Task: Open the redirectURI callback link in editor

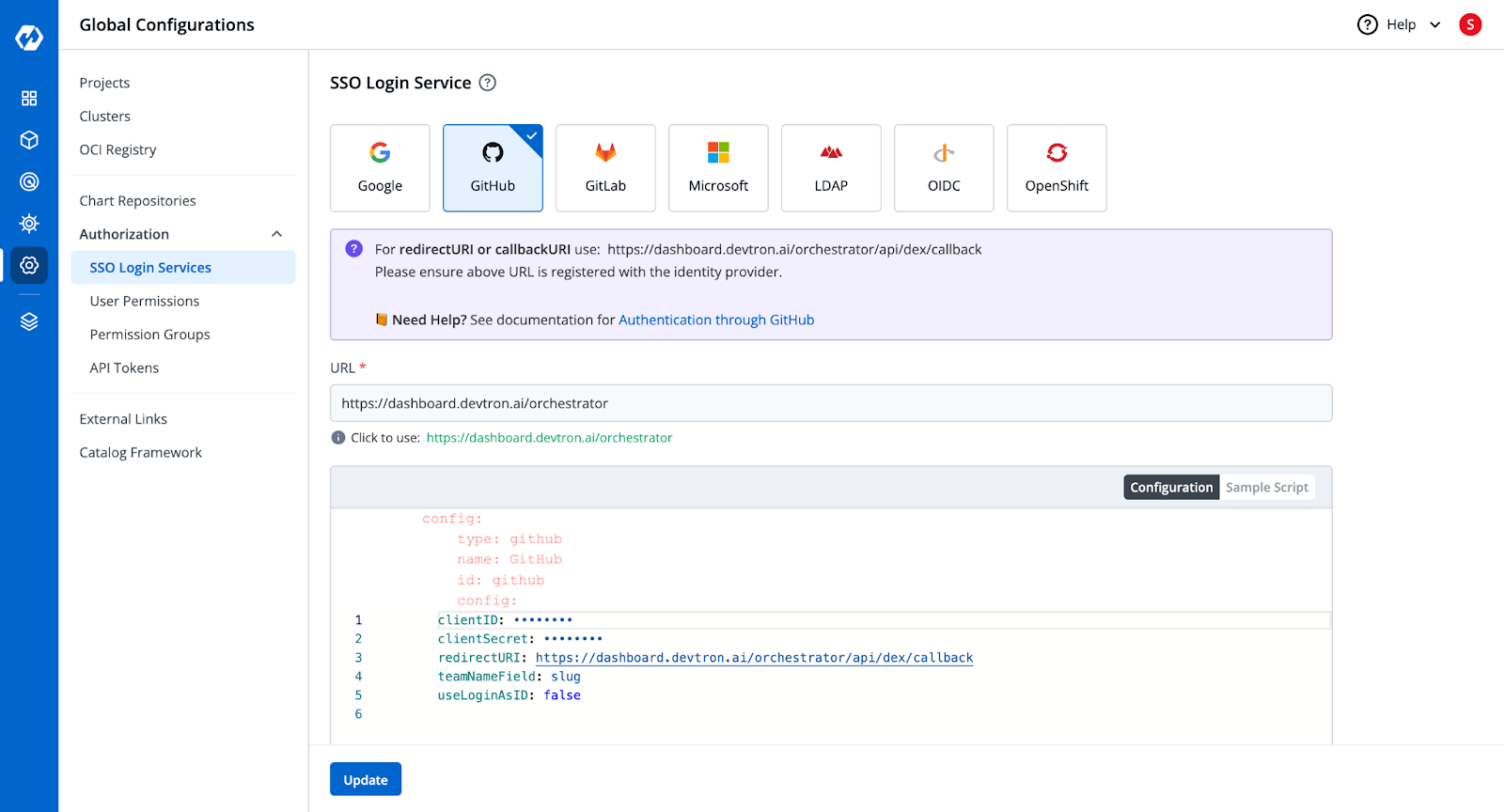Action: coord(754,658)
